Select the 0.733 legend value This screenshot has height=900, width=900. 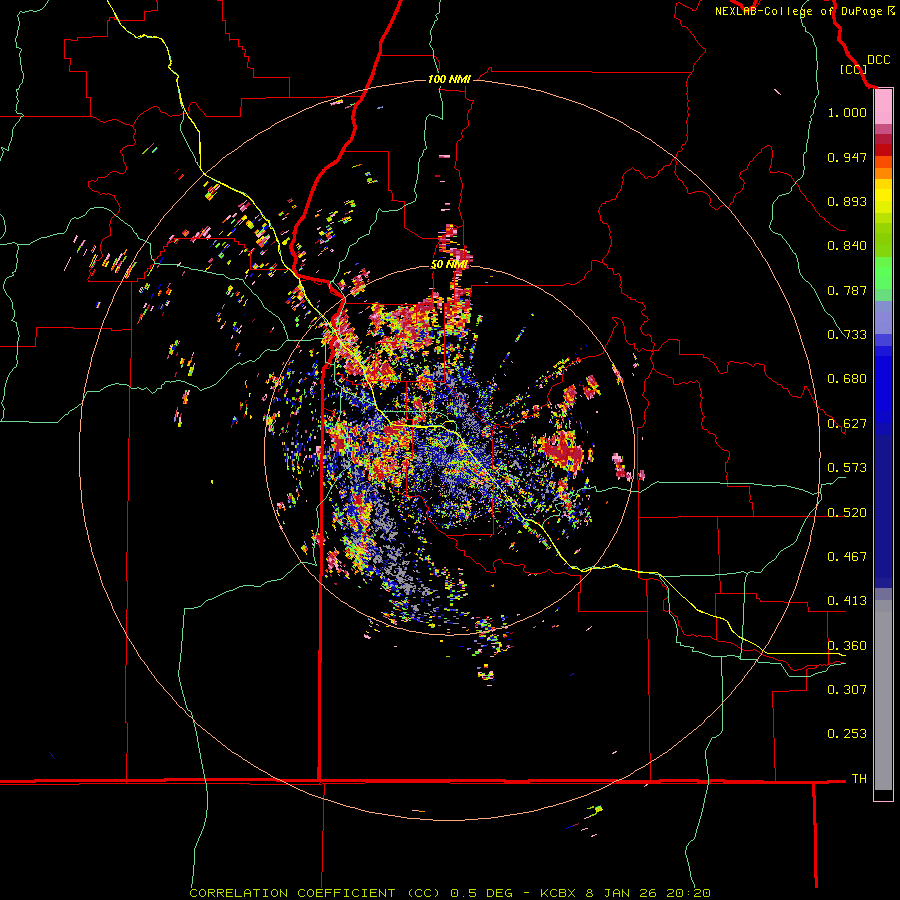pos(847,335)
